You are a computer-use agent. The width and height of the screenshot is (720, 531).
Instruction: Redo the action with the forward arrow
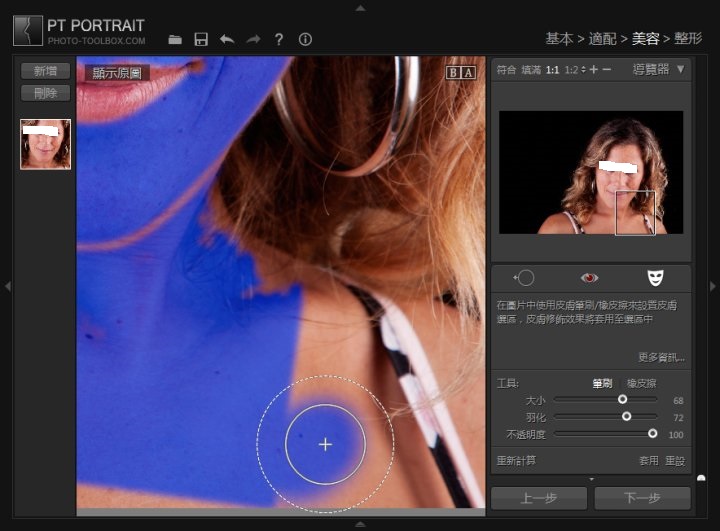tap(253, 40)
